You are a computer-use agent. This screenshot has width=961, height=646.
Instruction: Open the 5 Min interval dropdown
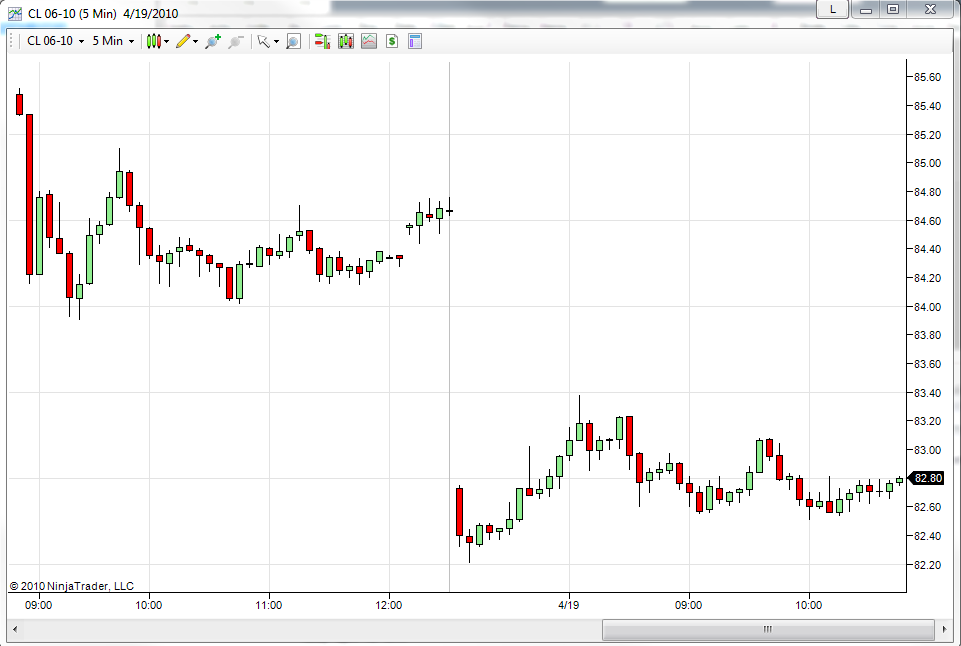[113, 41]
